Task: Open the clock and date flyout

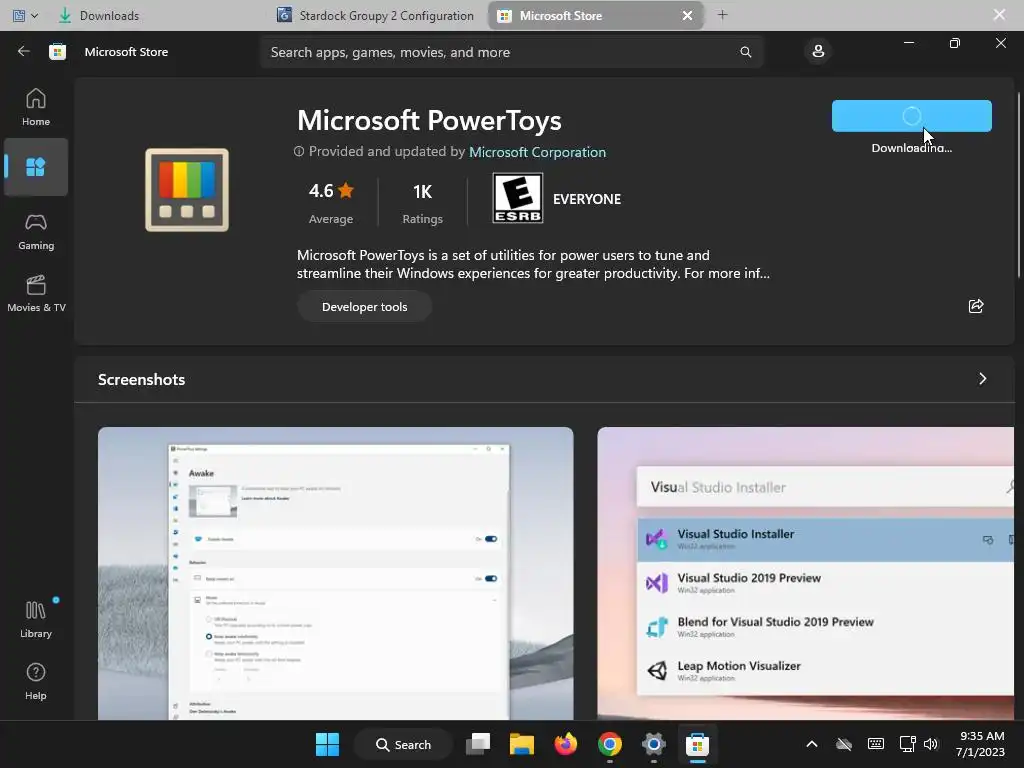Action: (x=980, y=744)
